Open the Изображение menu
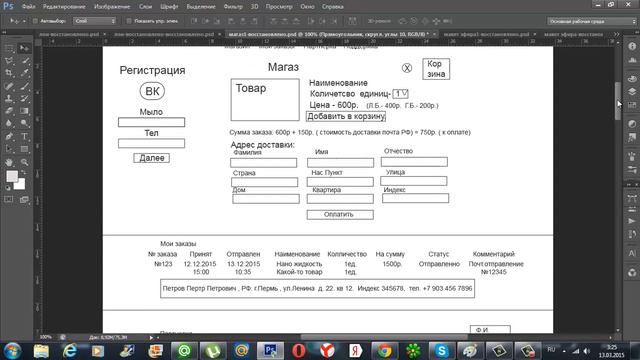This screenshot has width=640, height=360. coord(112,7)
